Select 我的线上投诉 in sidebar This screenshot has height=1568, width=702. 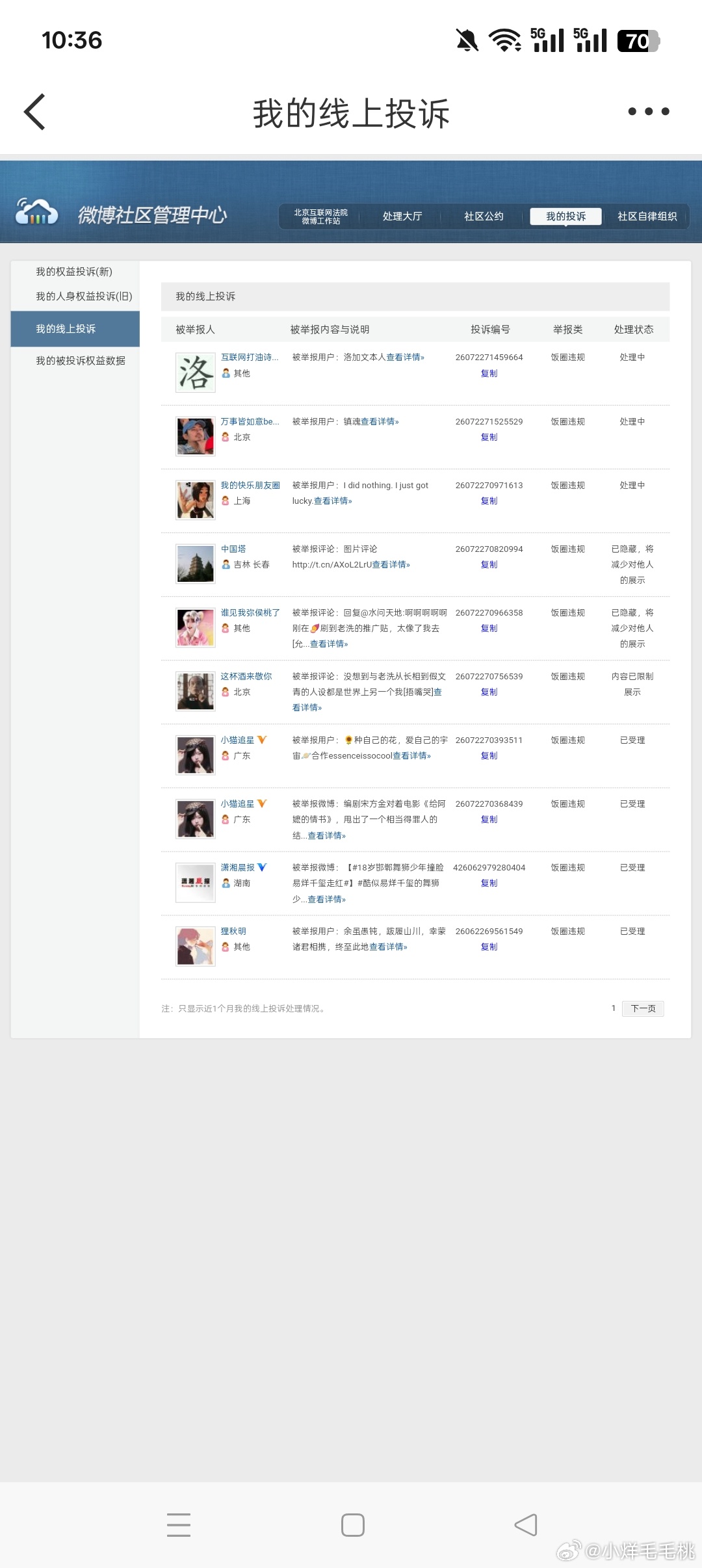[75, 329]
